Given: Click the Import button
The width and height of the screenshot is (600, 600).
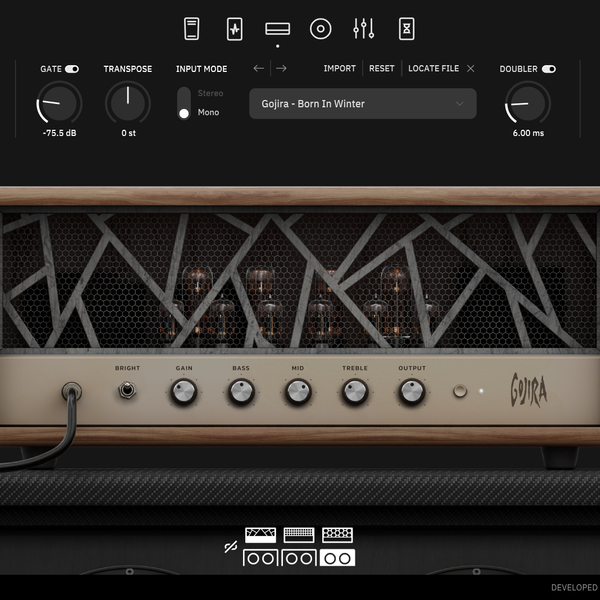Looking at the screenshot, I should (x=340, y=68).
